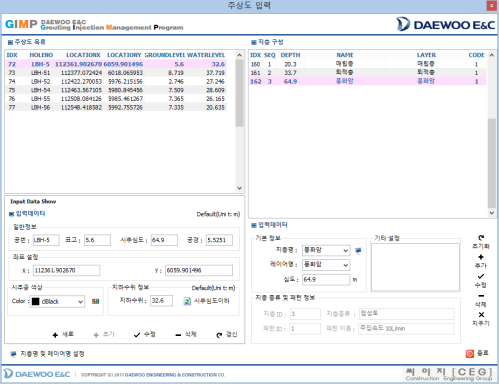Click WATERLEVEL column header
499x384 pixels.
(x=206, y=55)
